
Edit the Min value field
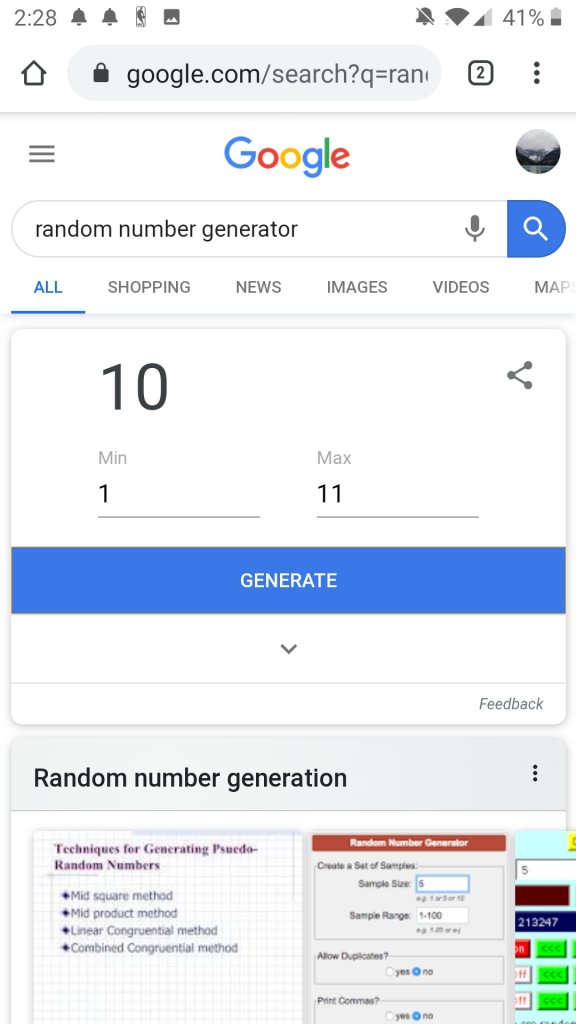tap(179, 494)
